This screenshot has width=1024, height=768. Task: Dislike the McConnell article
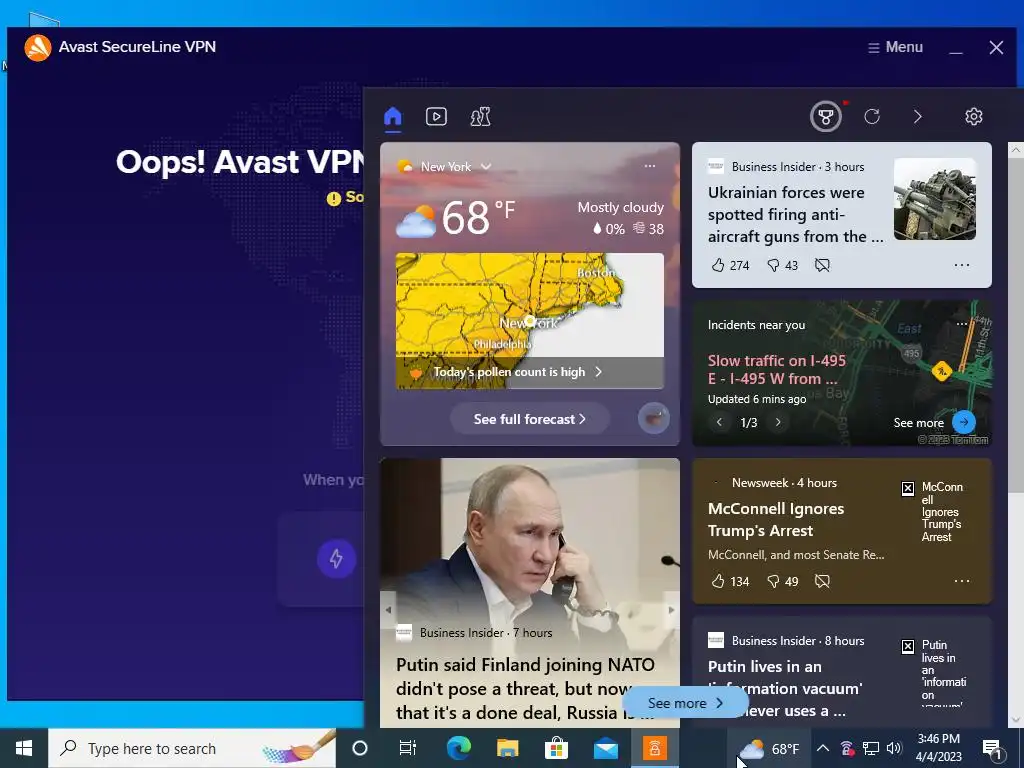(782, 581)
